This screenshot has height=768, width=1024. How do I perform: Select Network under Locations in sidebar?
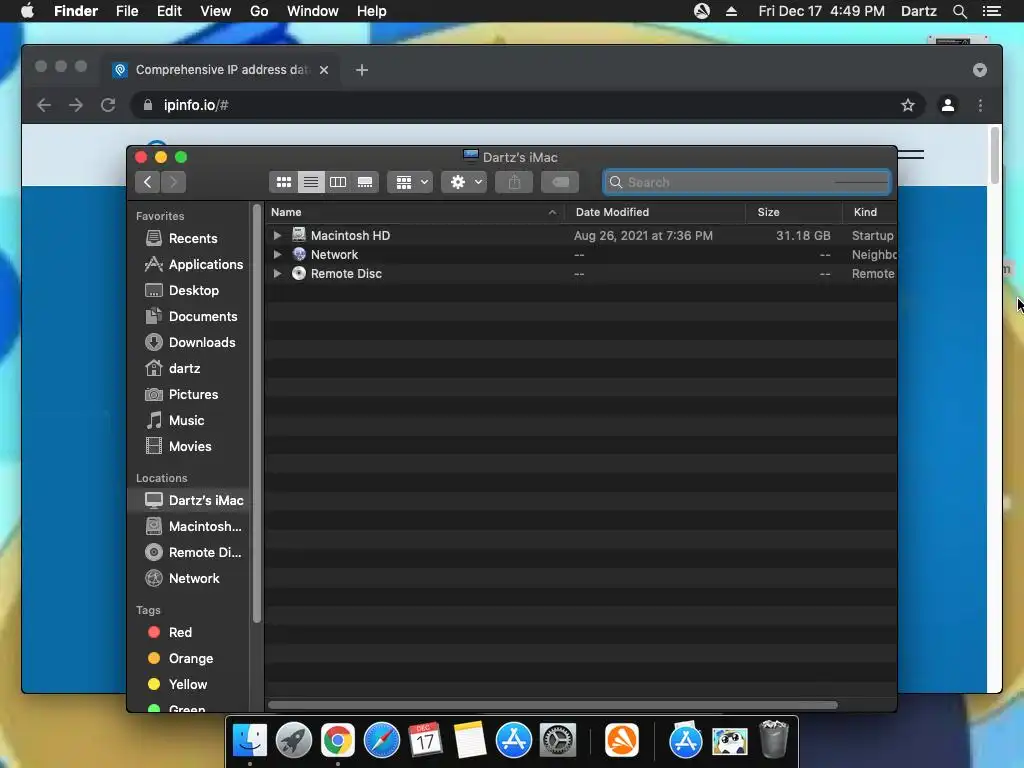click(x=189, y=579)
